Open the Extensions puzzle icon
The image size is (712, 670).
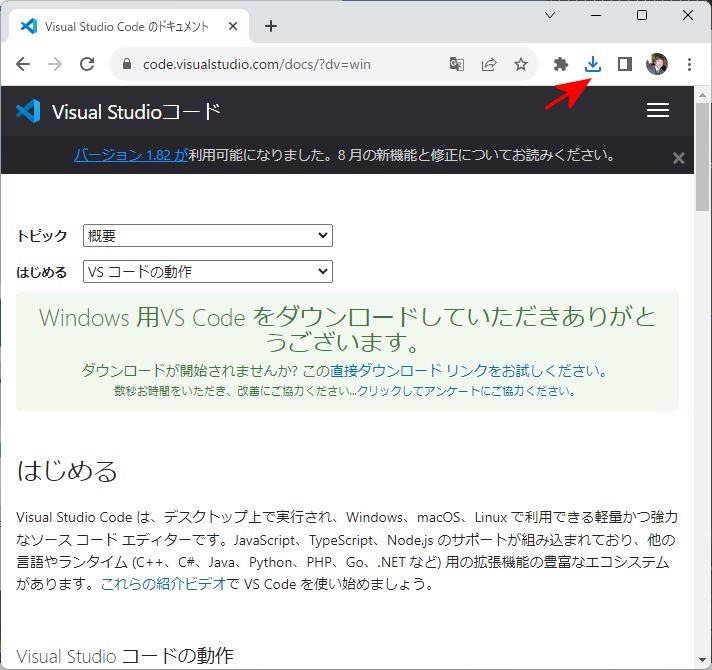coord(561,64)
